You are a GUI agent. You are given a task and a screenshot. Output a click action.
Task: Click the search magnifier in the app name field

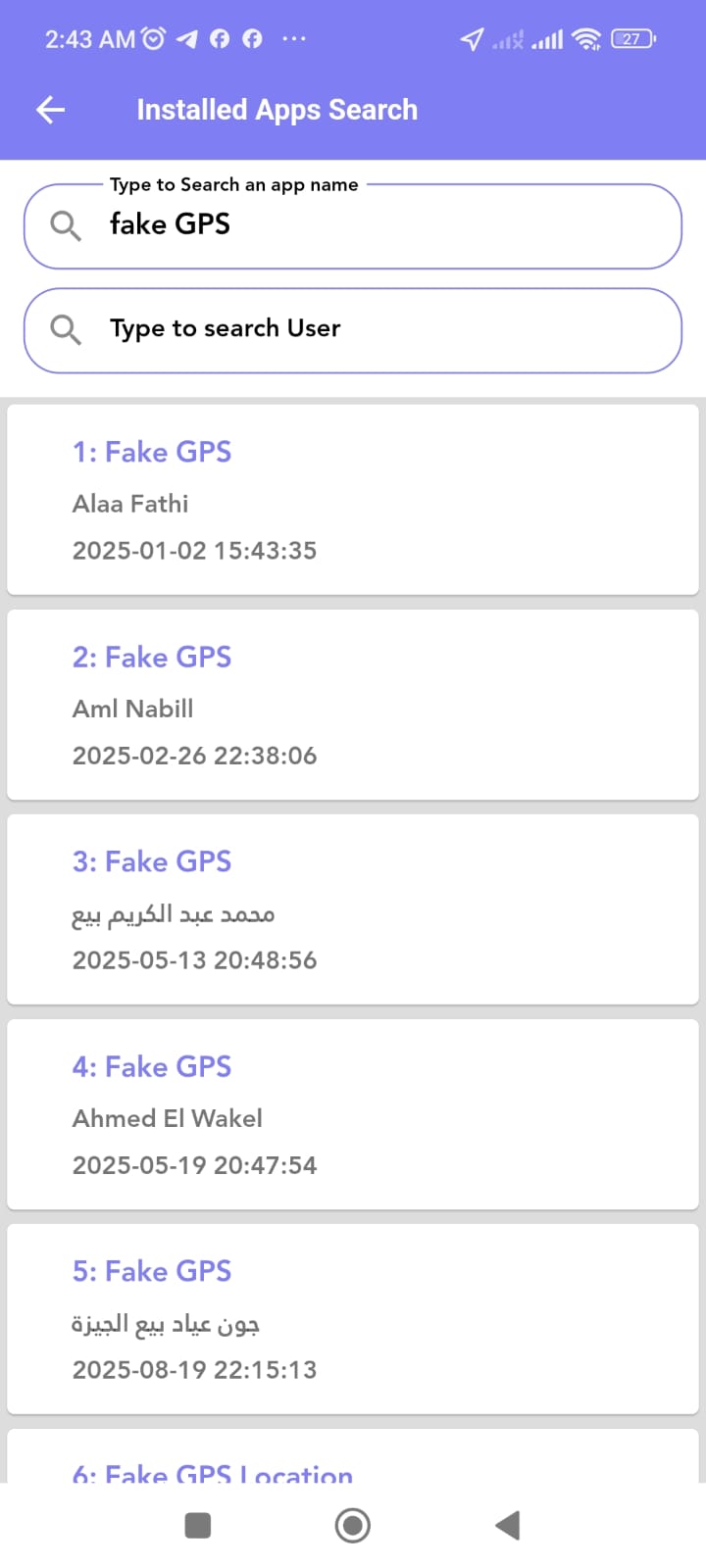65,225
